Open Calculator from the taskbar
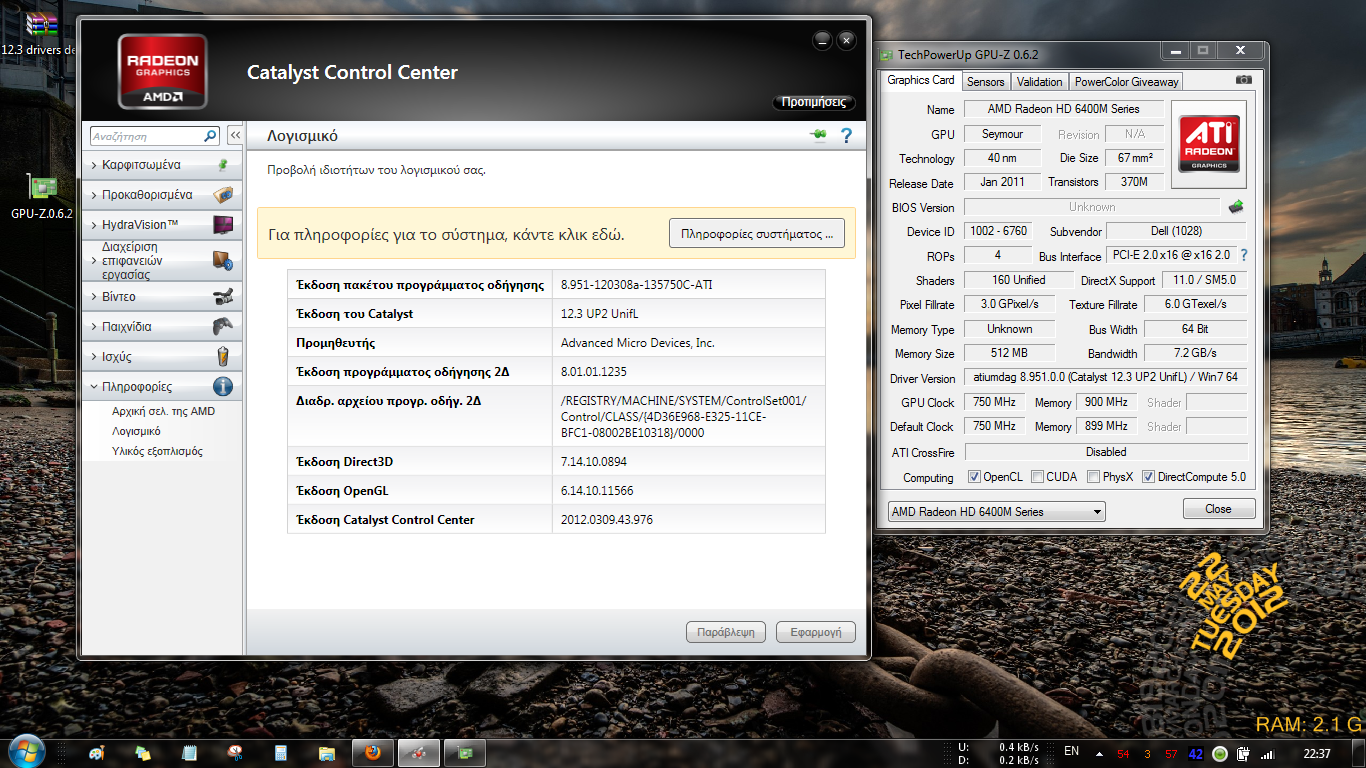This screenshot has width=1366, height=768. coord(281,753)
